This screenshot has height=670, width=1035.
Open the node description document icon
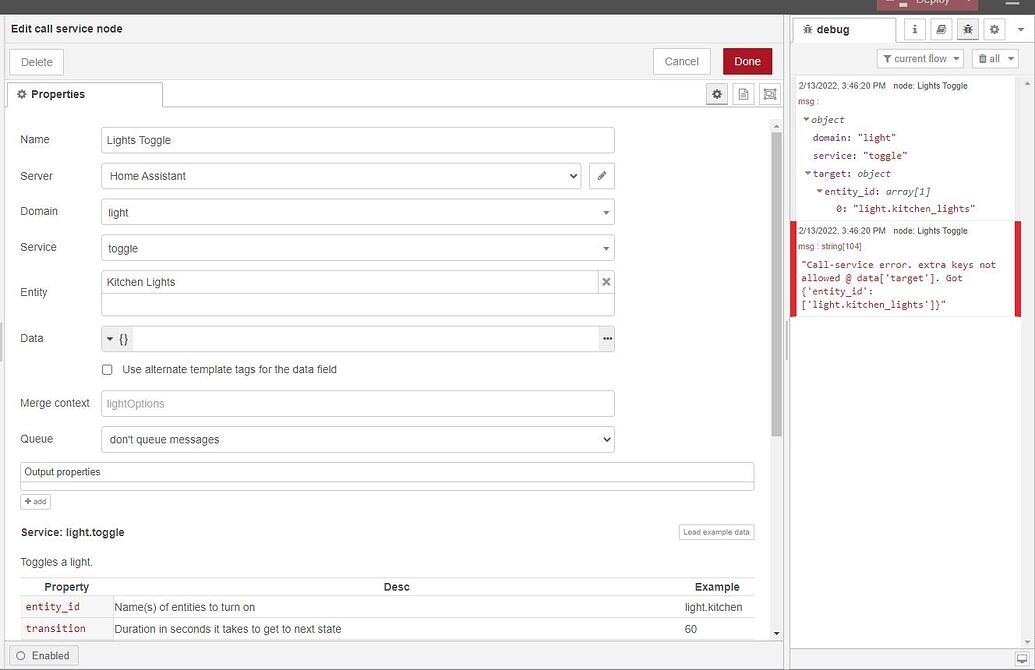point(742,93)
